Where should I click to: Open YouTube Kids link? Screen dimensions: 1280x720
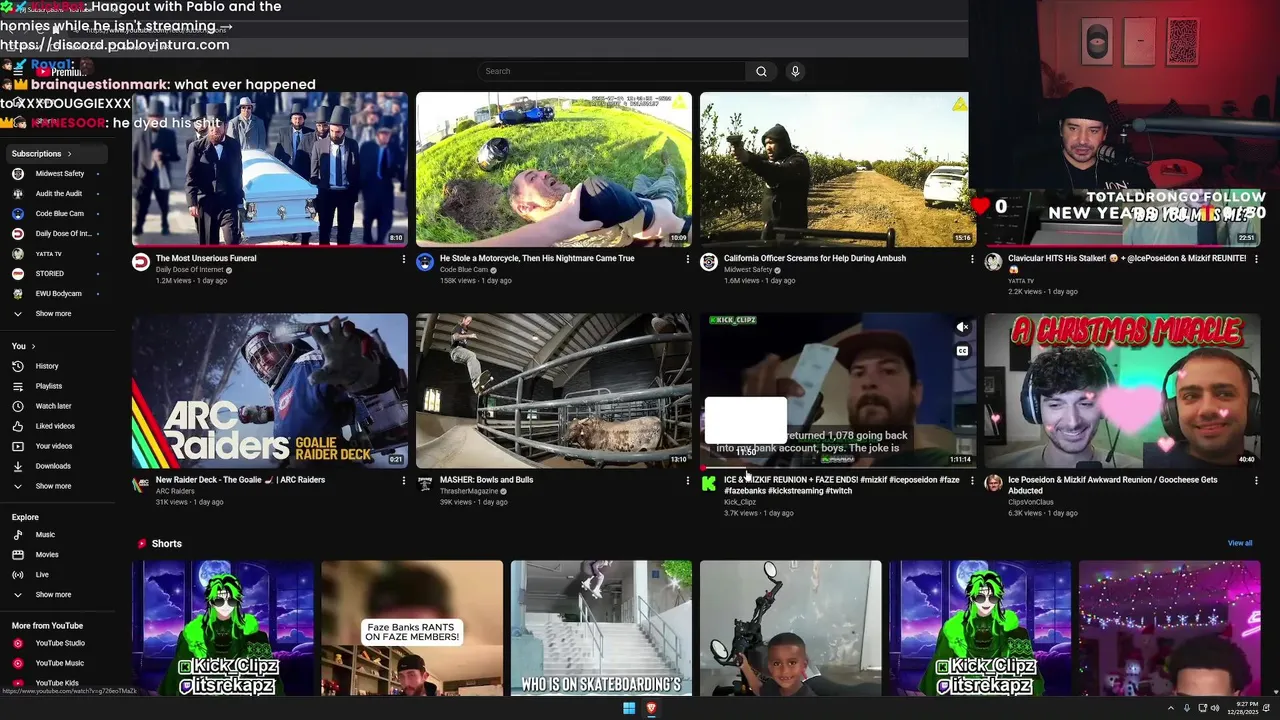pyautogui.click(x=57, y=683)
